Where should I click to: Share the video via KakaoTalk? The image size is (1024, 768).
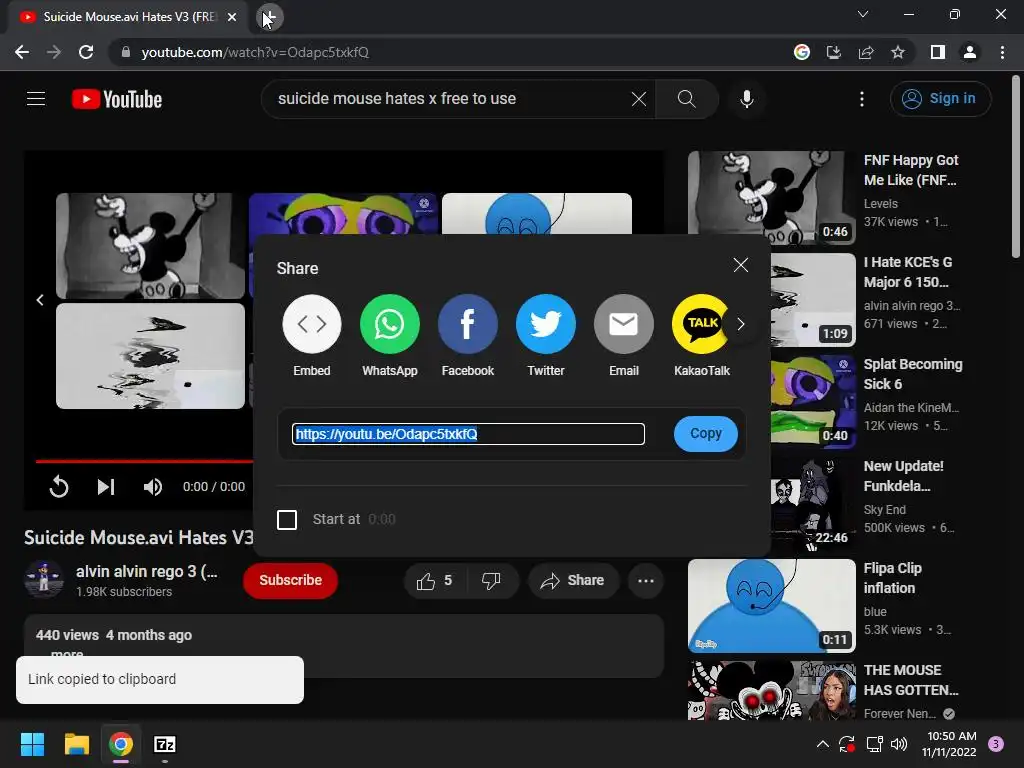[701, 324]
